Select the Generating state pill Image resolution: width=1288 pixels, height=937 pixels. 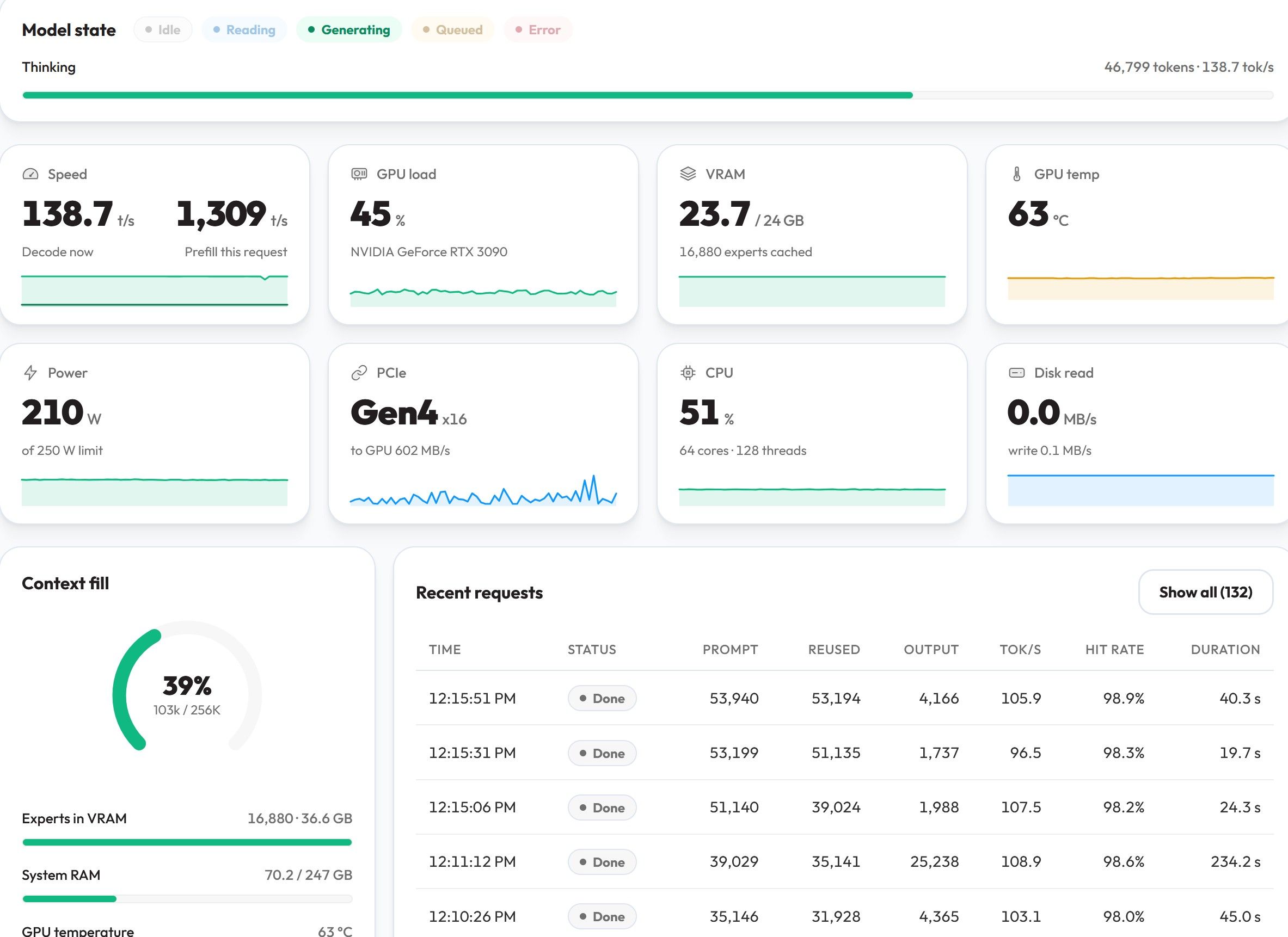(x=349, y=29)
